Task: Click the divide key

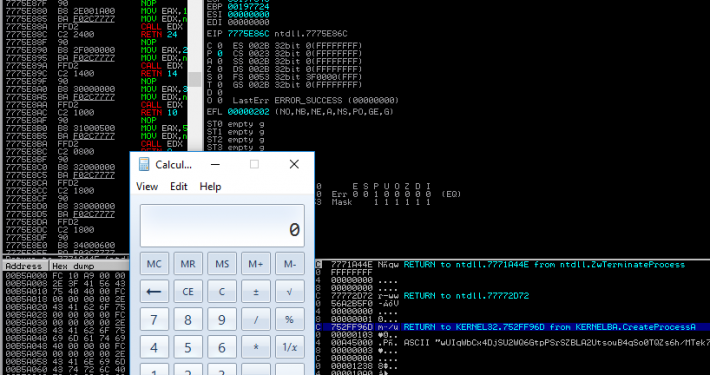Action: (x=256, y=320)
